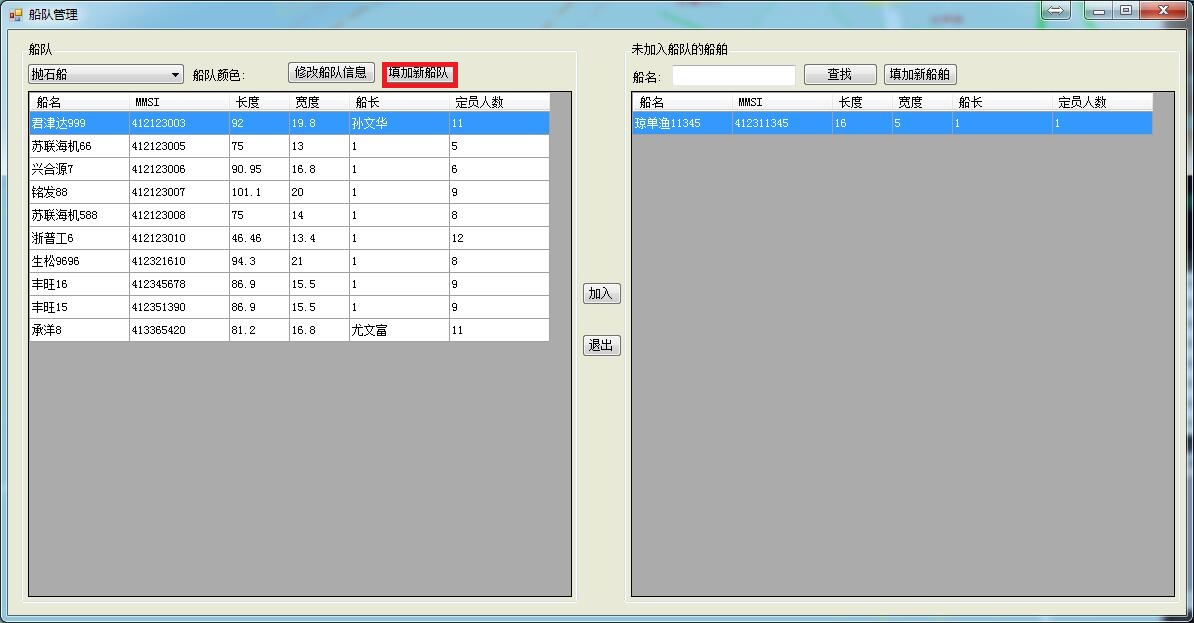Click the 退出 button
Screen dimensions: 1194x623
[x=601, y=346]
